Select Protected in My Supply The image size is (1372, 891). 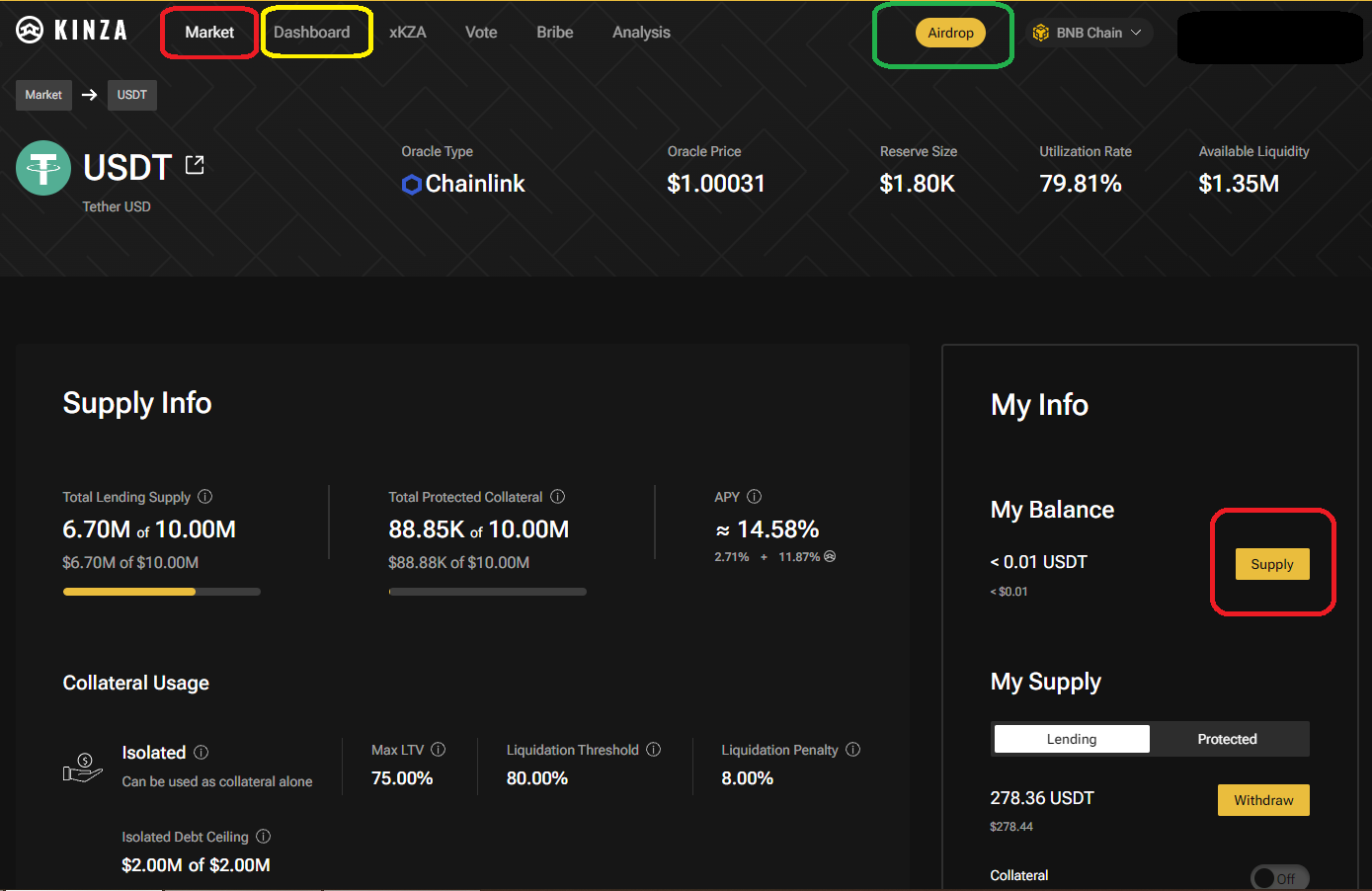coord(1228,739)
